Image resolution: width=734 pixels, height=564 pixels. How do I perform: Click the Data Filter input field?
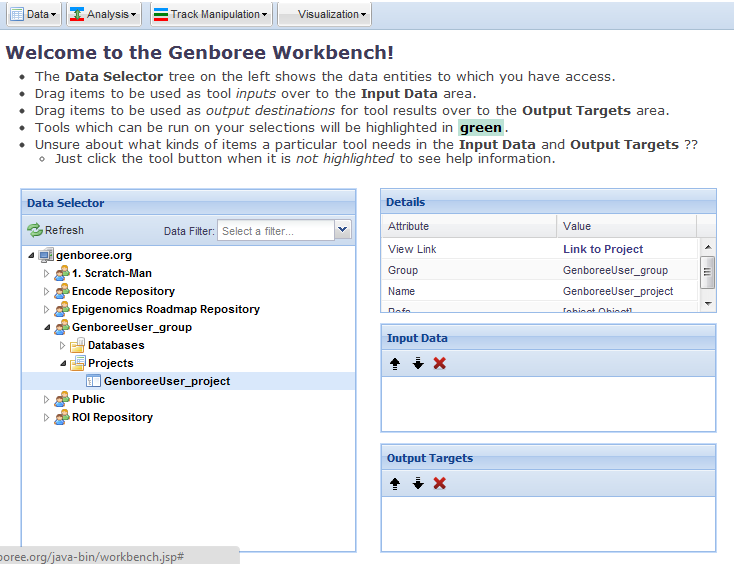[x=276, y=231]
